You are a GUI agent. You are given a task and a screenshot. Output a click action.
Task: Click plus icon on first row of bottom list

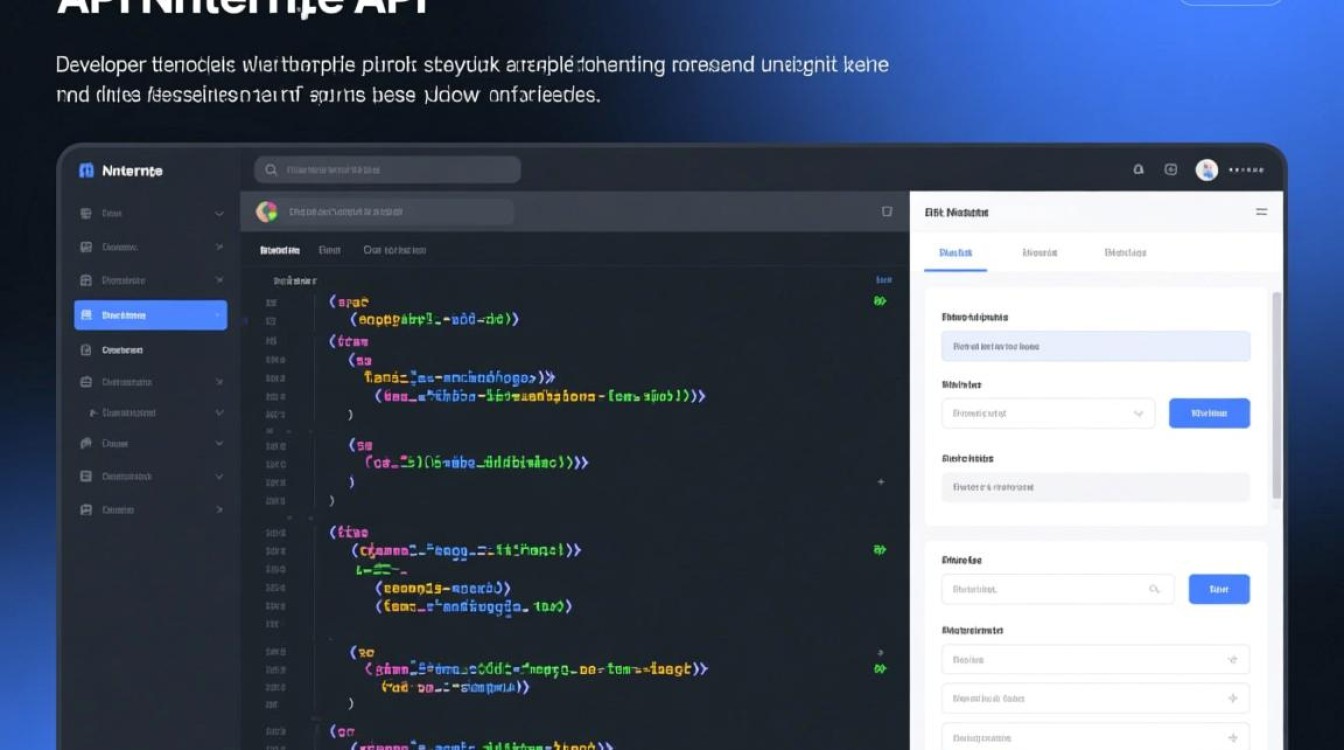coord(1232,660)
